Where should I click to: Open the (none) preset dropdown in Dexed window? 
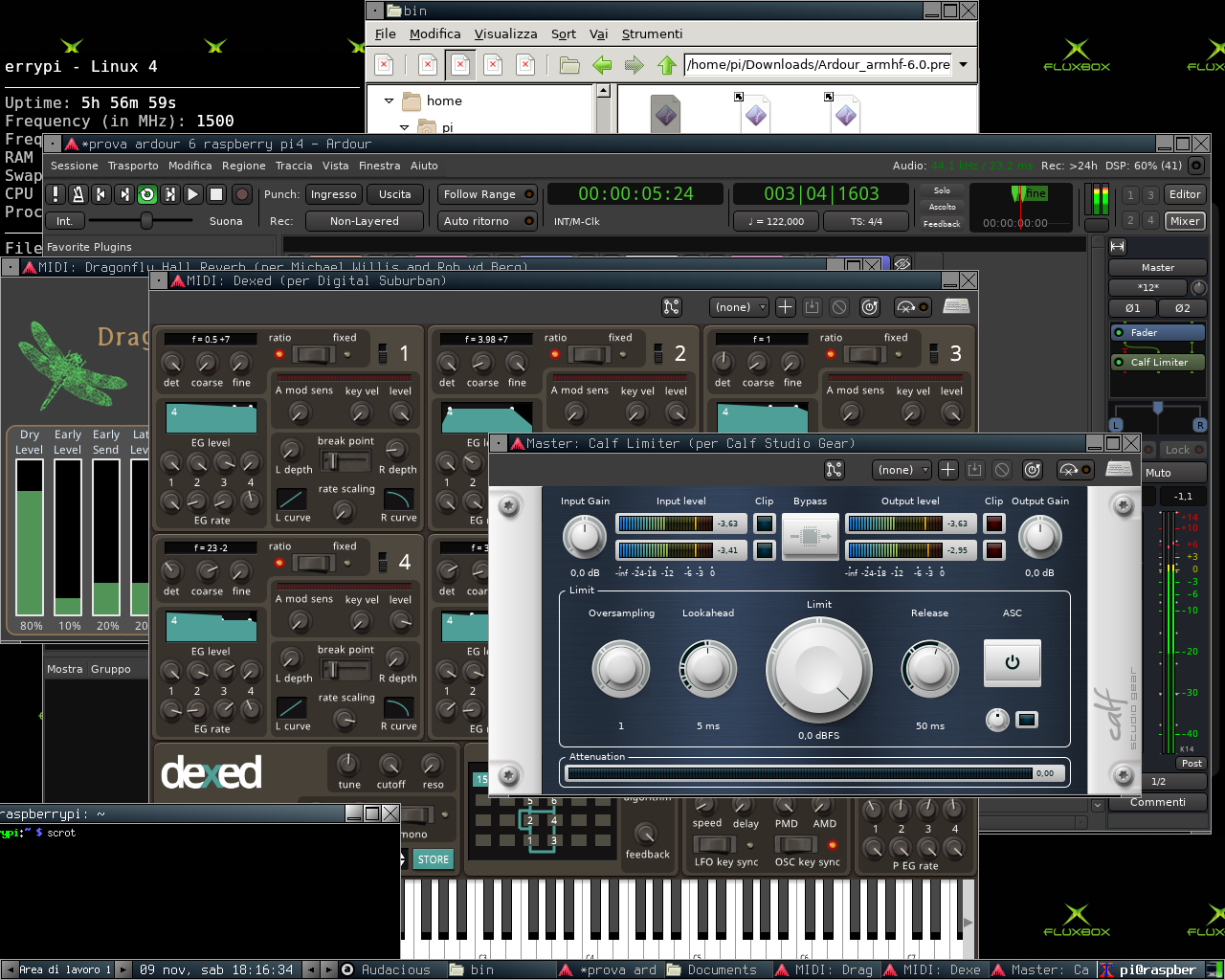(739, 307)
